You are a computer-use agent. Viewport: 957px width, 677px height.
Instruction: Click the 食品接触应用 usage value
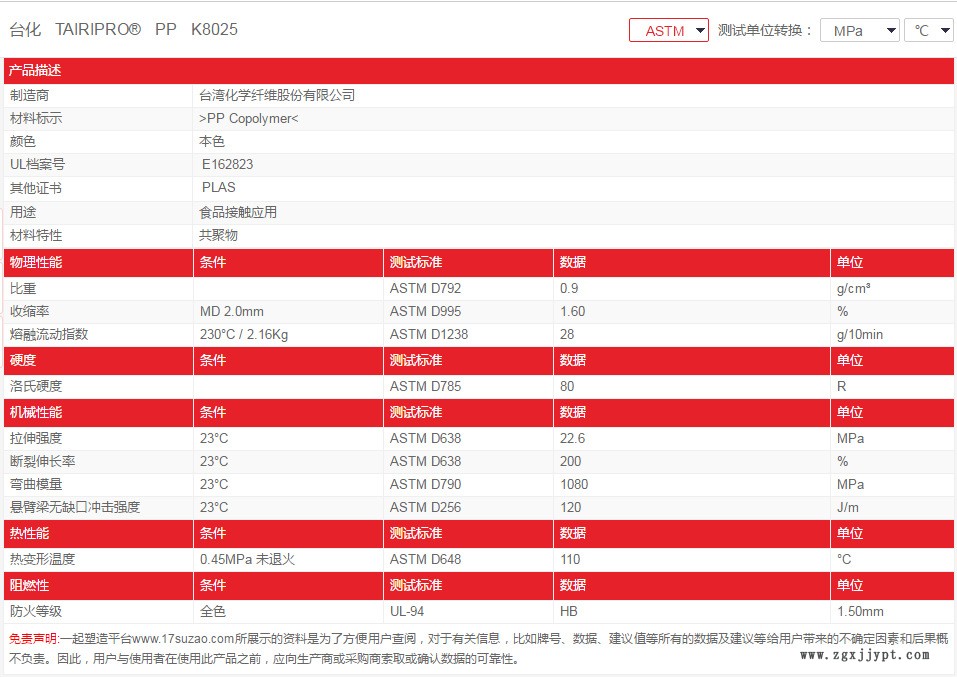click(238, 212)
